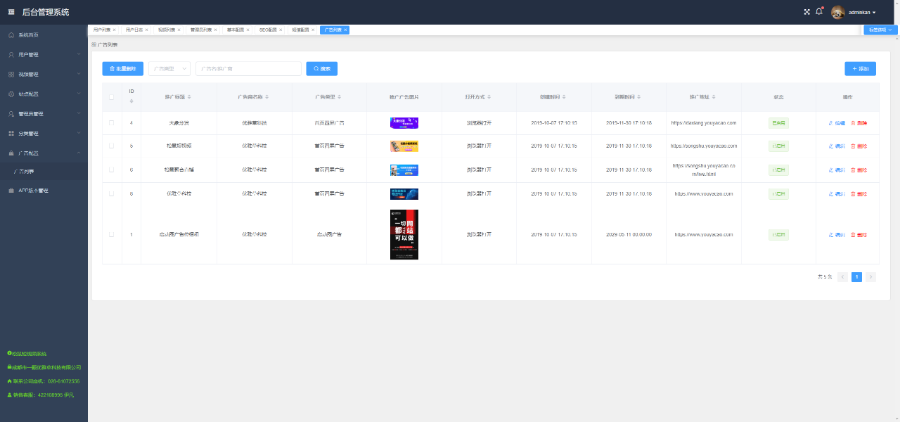
Task: Expand the 用户管理 sidebar menu
Action: (x=44, y=55)
